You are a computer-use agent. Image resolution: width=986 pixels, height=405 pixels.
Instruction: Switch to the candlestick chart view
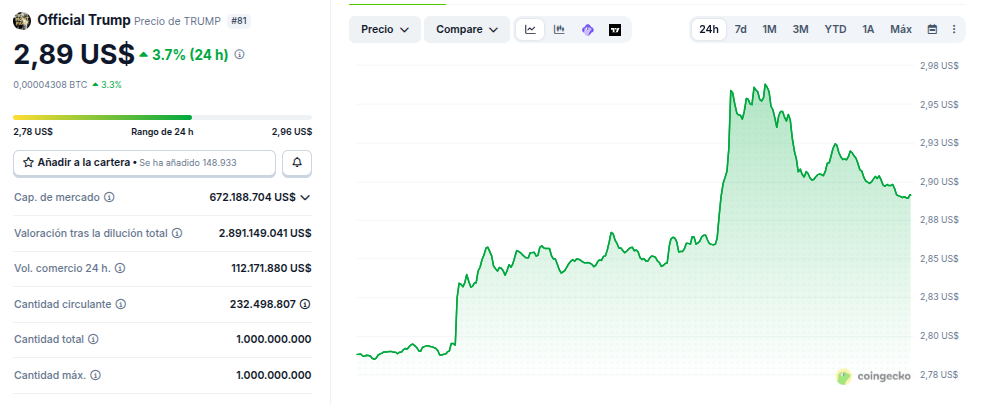[x=558, y=30]
